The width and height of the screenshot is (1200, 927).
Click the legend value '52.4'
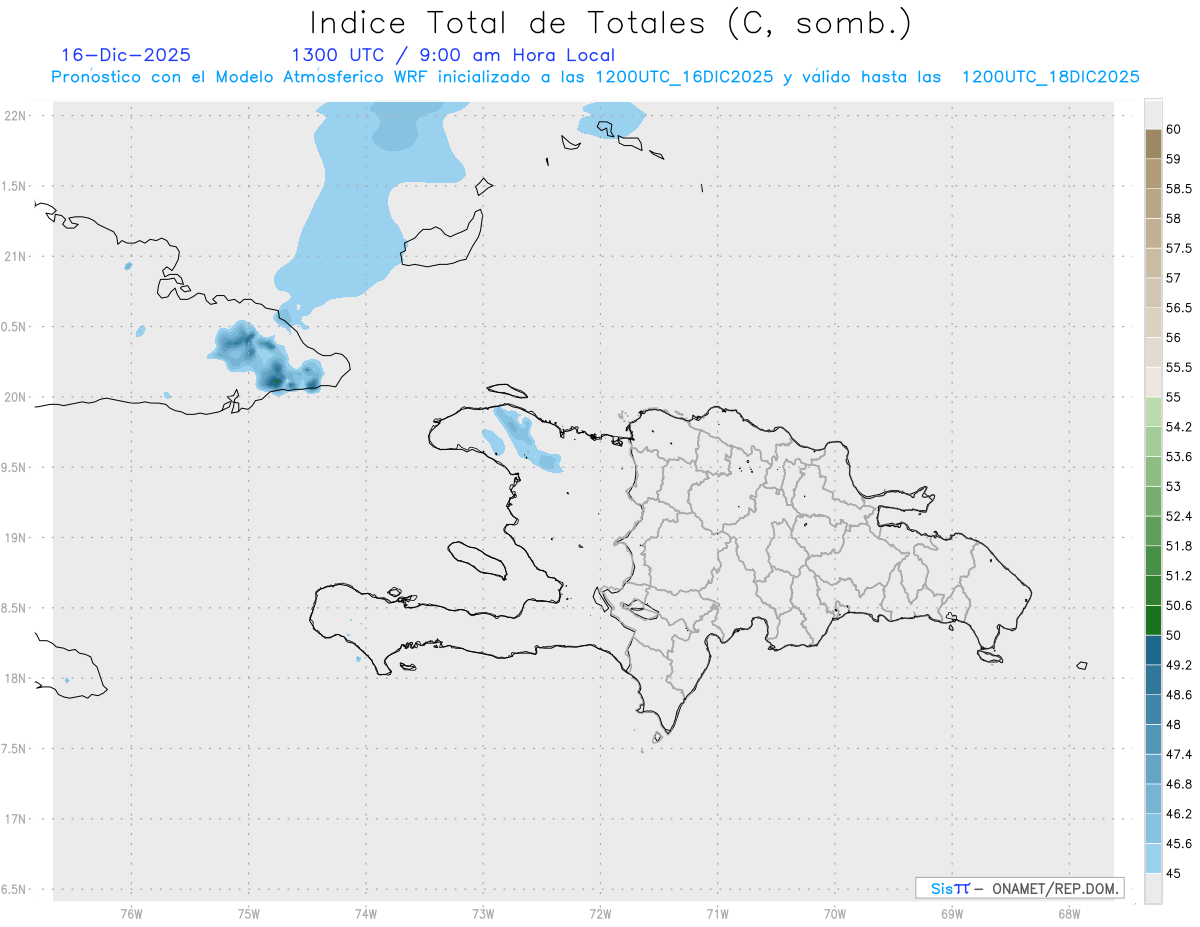coord(1179,516)
